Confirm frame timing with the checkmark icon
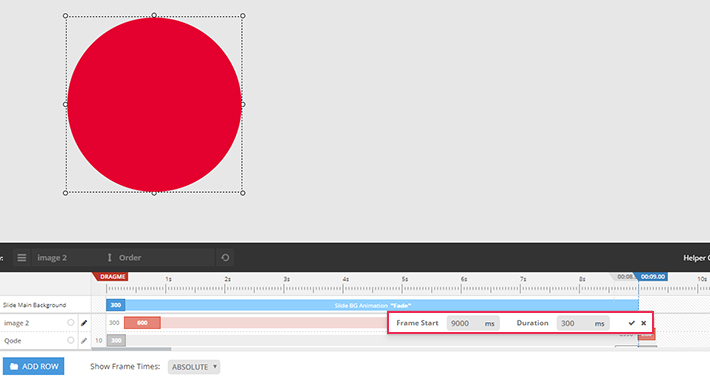 (632, 323)
